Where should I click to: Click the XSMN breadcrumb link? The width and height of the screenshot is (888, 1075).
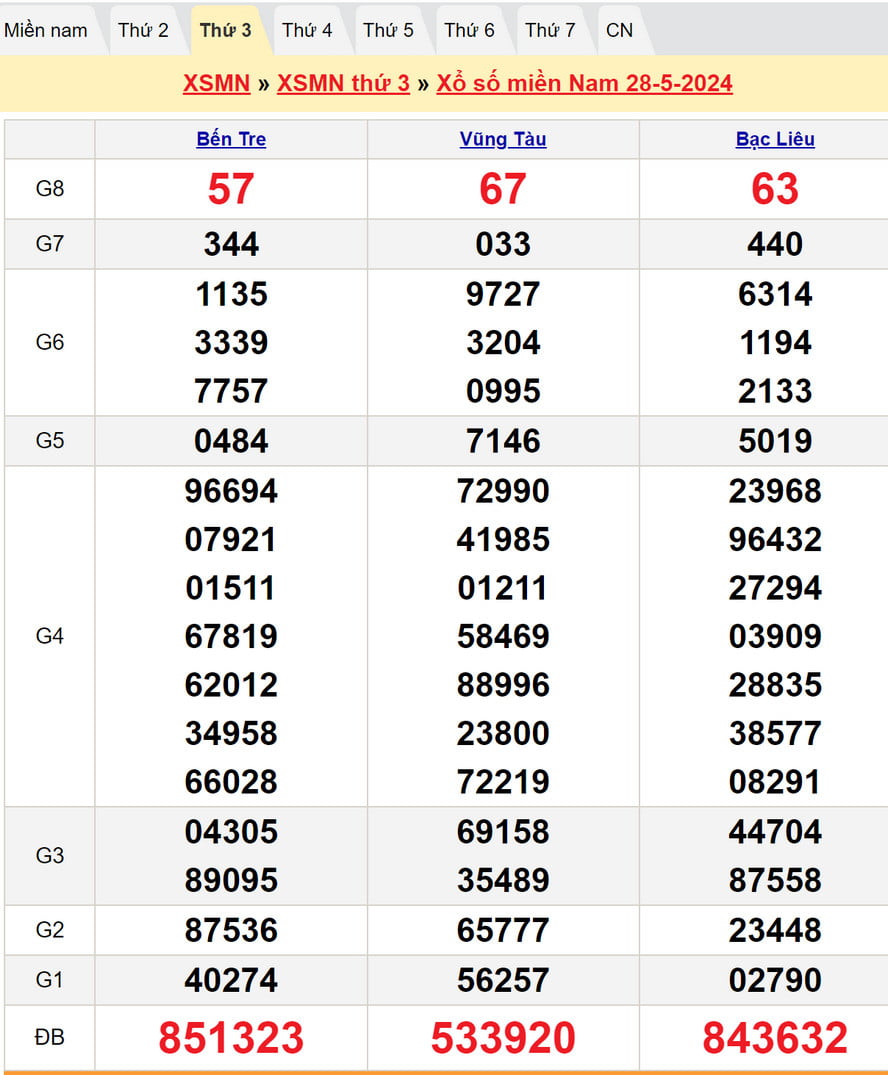[x=216, y=83]
